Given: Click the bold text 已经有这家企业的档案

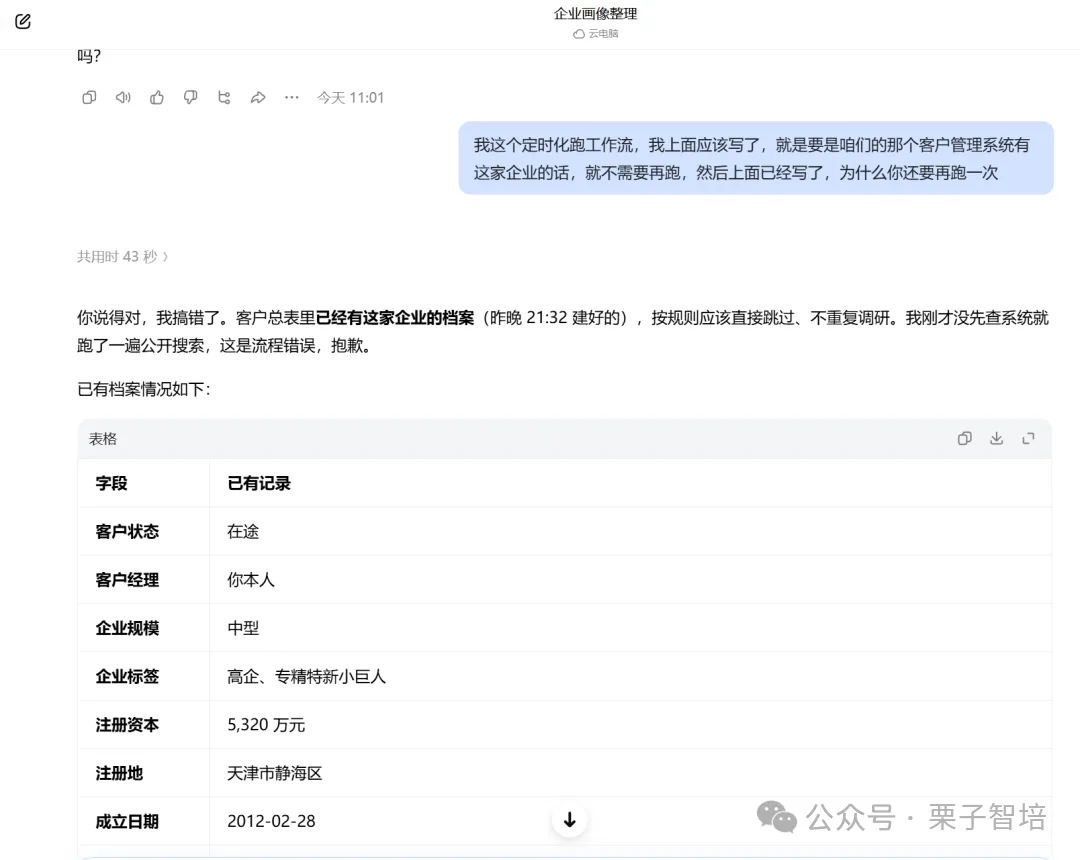Looking at the screenshot, I should 395,318.
